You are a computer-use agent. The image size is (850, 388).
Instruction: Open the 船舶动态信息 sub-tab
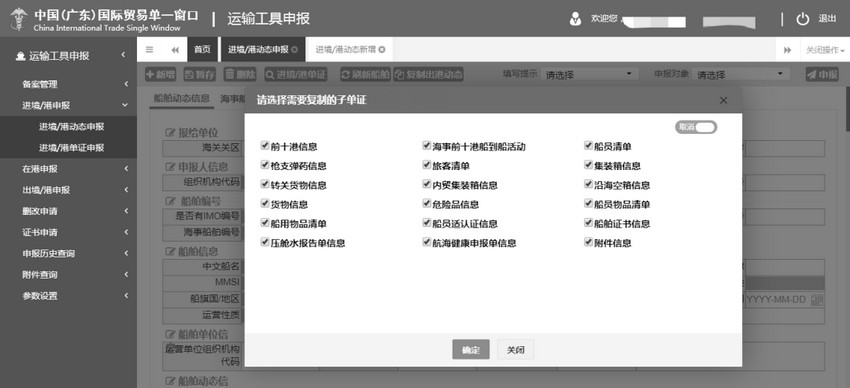[181, 99]
